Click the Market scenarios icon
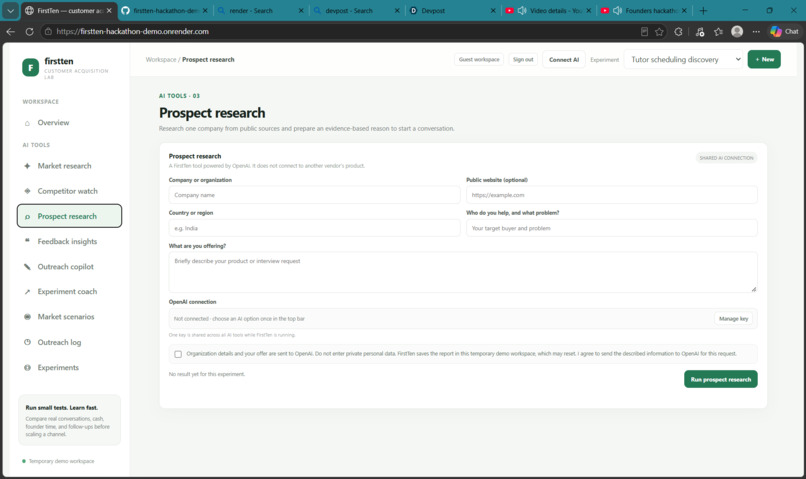806x479 pixels. (x=27, y=317)
